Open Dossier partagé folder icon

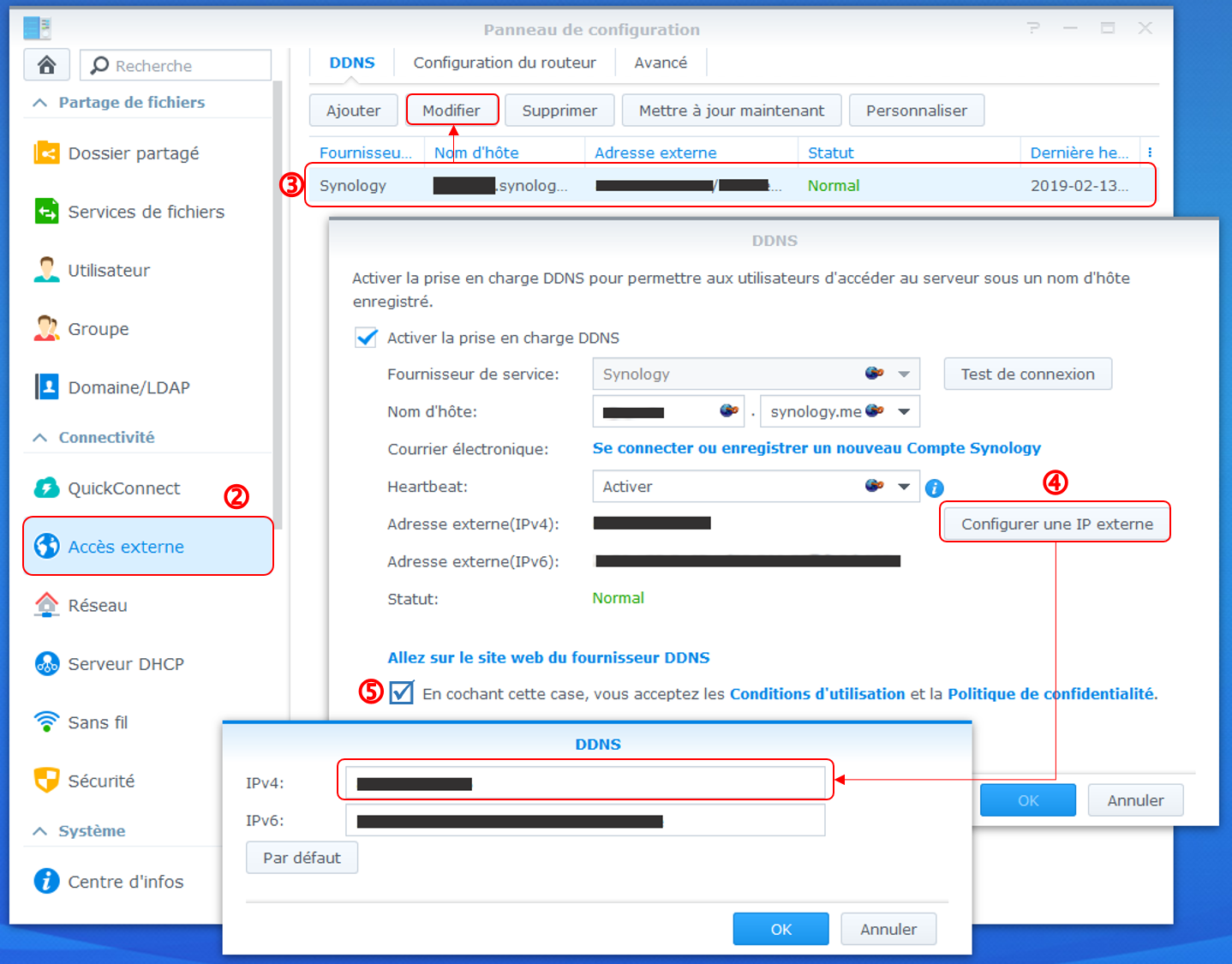(46, 153)
